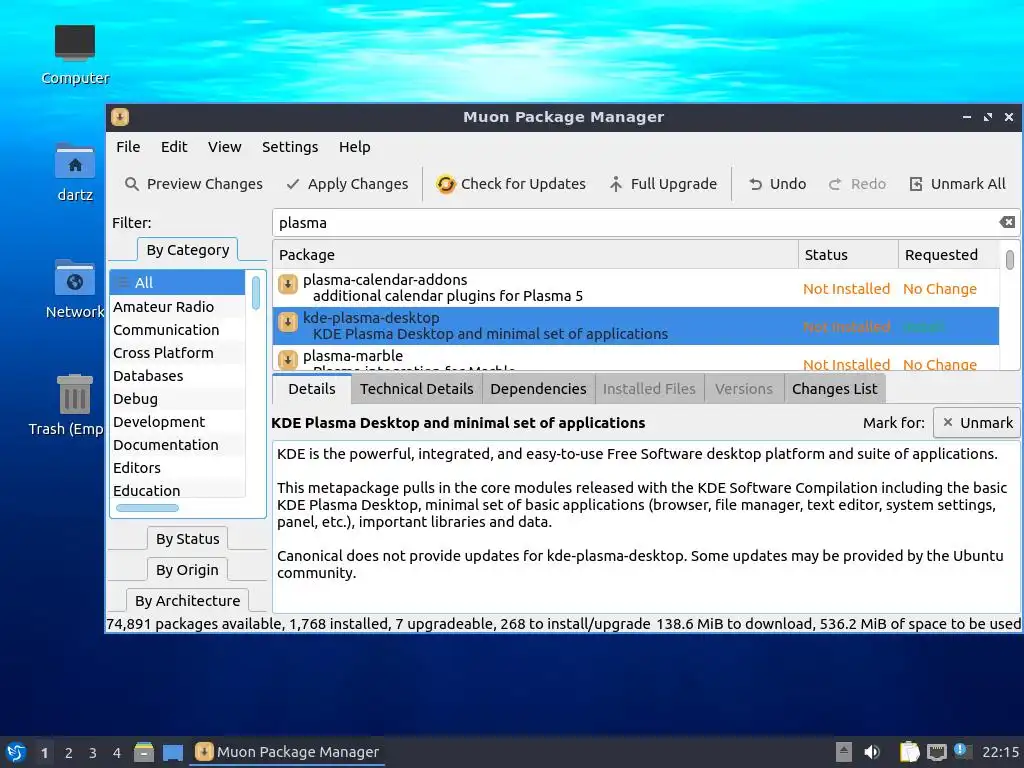Select Debug category
This screenshot has width=1024, height=768.
pyautogui.click(x=178, y=399)
